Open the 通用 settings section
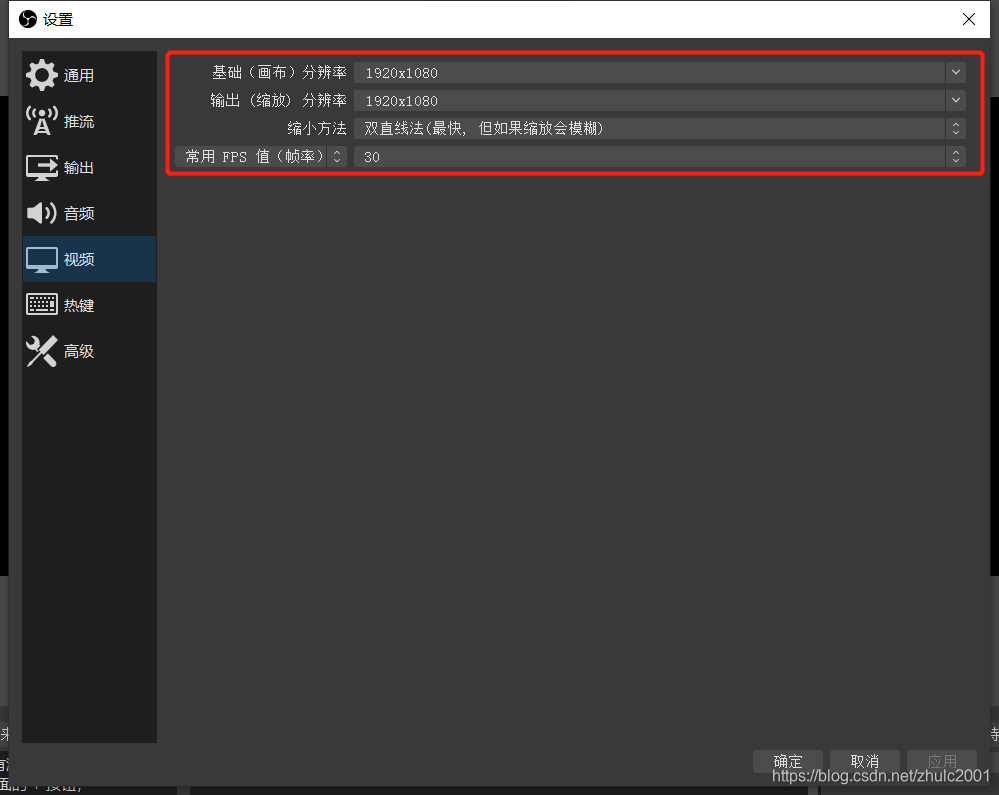The height and width of the screenshot is (795, 999). point(89,75)
